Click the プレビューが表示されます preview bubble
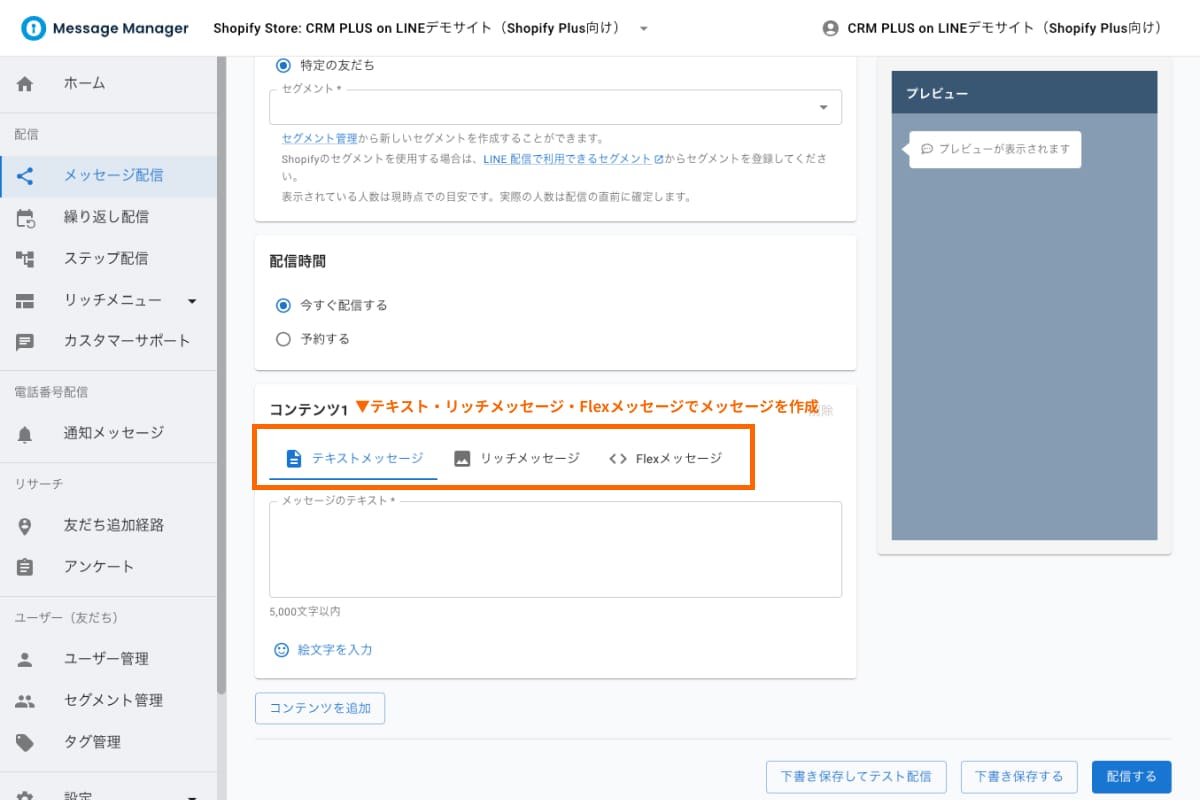1200x800 pixels. [995, 149]
